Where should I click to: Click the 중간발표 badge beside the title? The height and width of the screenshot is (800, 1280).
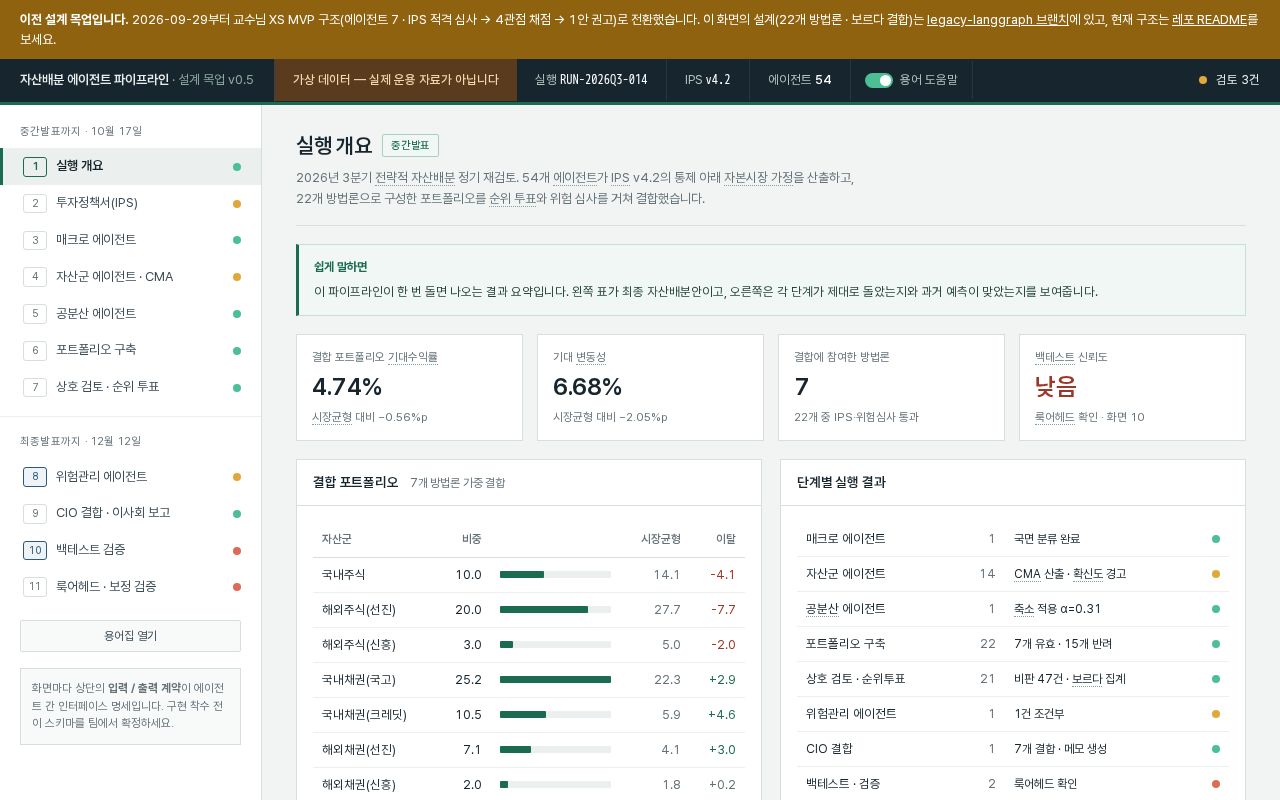(x=410, y=146)
